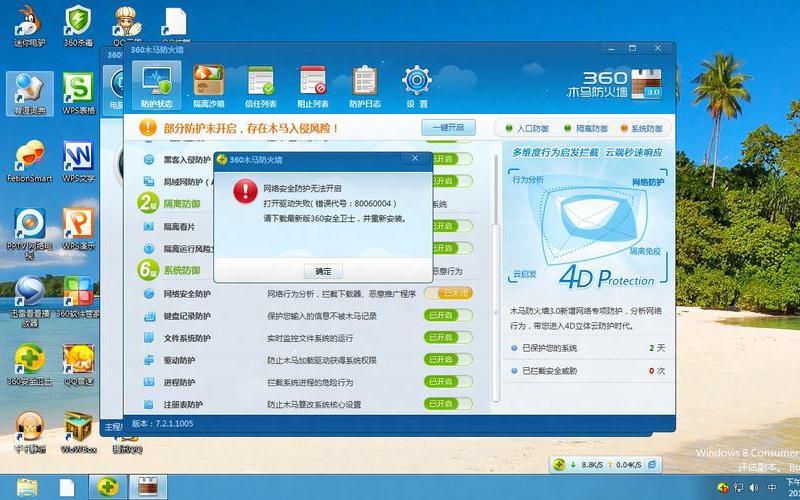The height and width of the screenshot is (500, 800).
Task: Click the 6层 系统防御 section header
Action: 169,270
